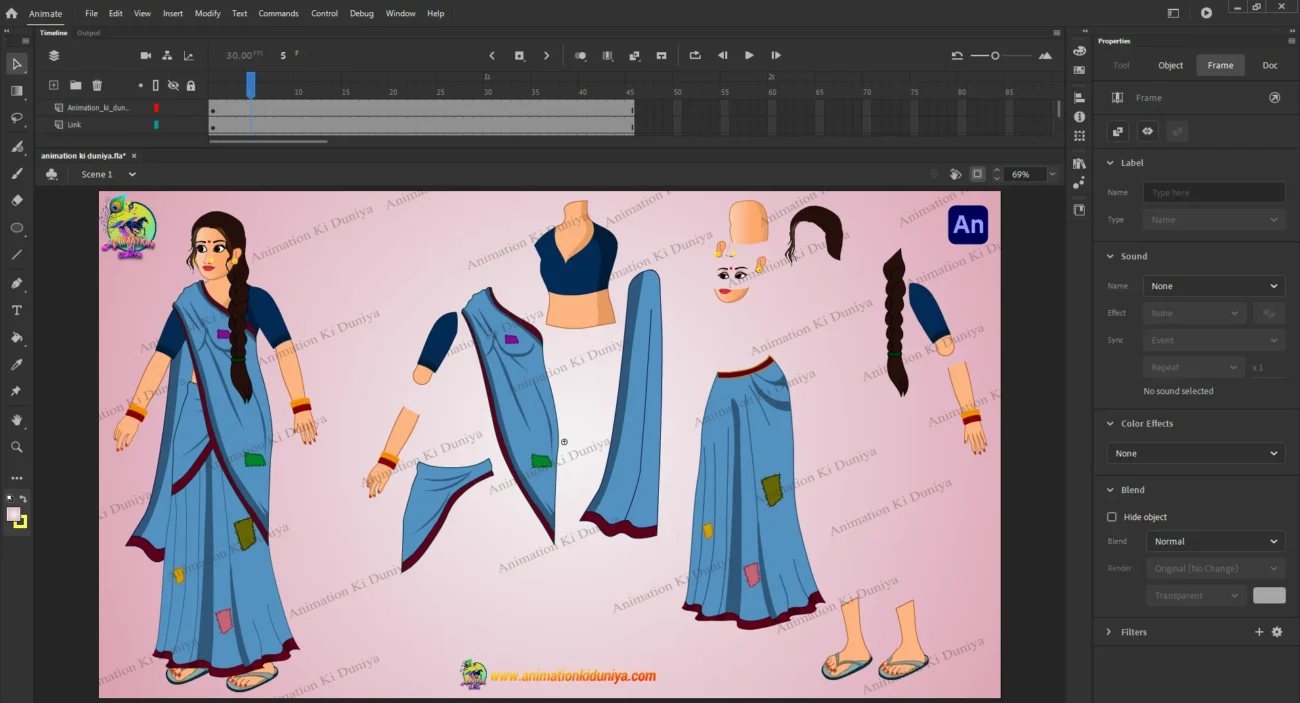
Task: Select the Lasso tool
Action: point(17,118)
